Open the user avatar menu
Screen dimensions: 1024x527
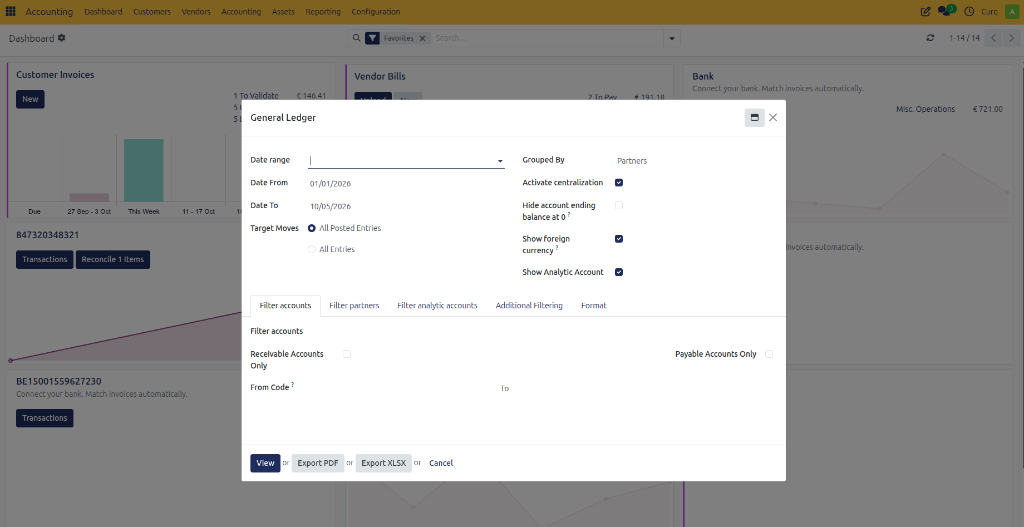pos(1012,12)
